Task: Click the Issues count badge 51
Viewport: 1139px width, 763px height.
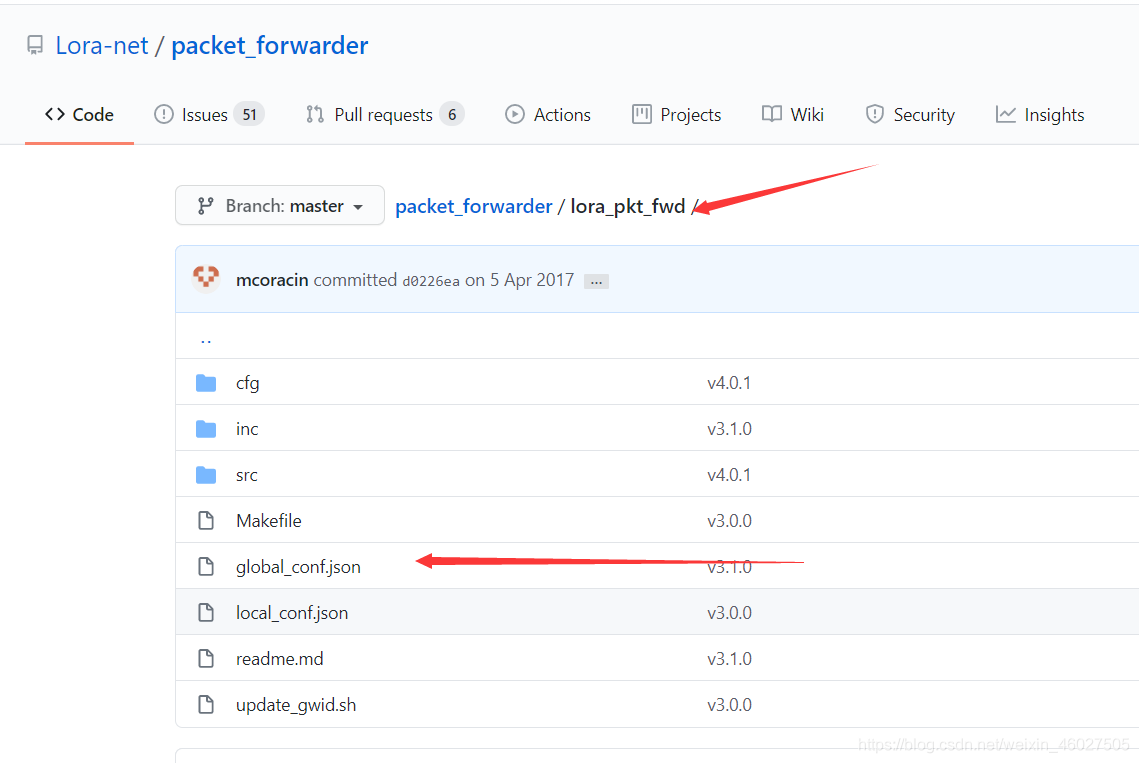Action: tap(249, 114)
